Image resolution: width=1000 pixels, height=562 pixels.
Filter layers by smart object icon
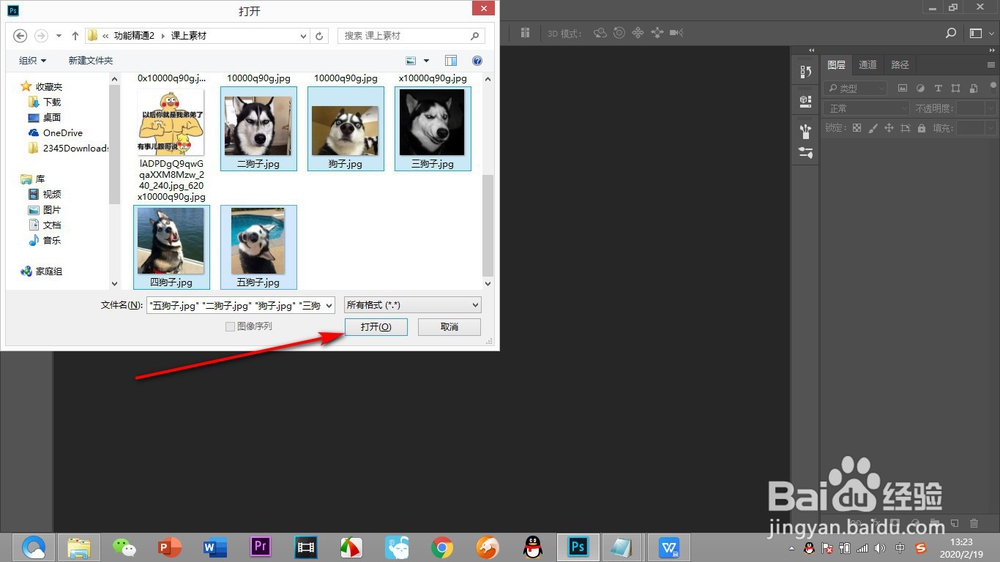tap(973, 88)
